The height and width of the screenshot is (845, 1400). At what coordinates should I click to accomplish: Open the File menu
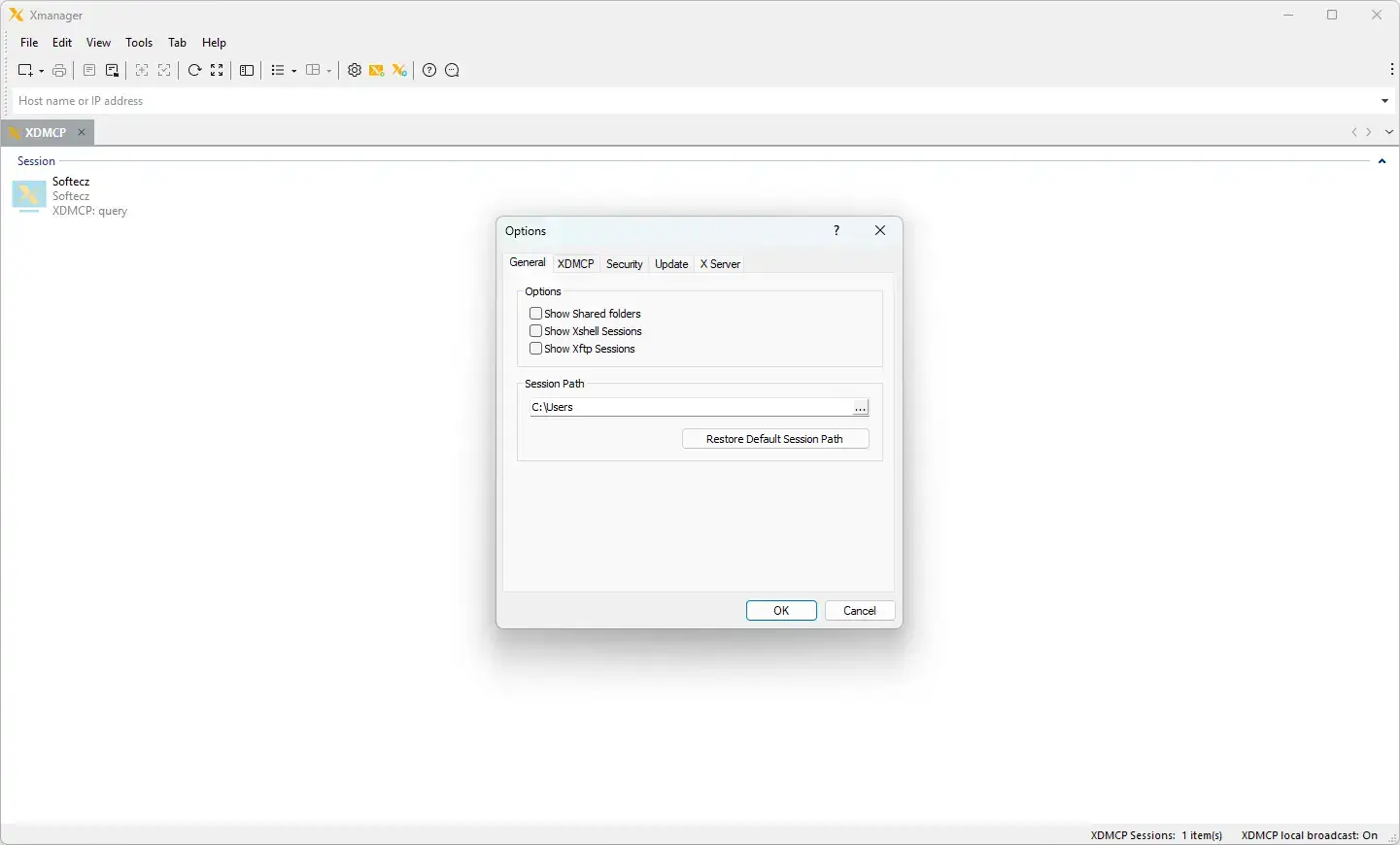(29, 43)
